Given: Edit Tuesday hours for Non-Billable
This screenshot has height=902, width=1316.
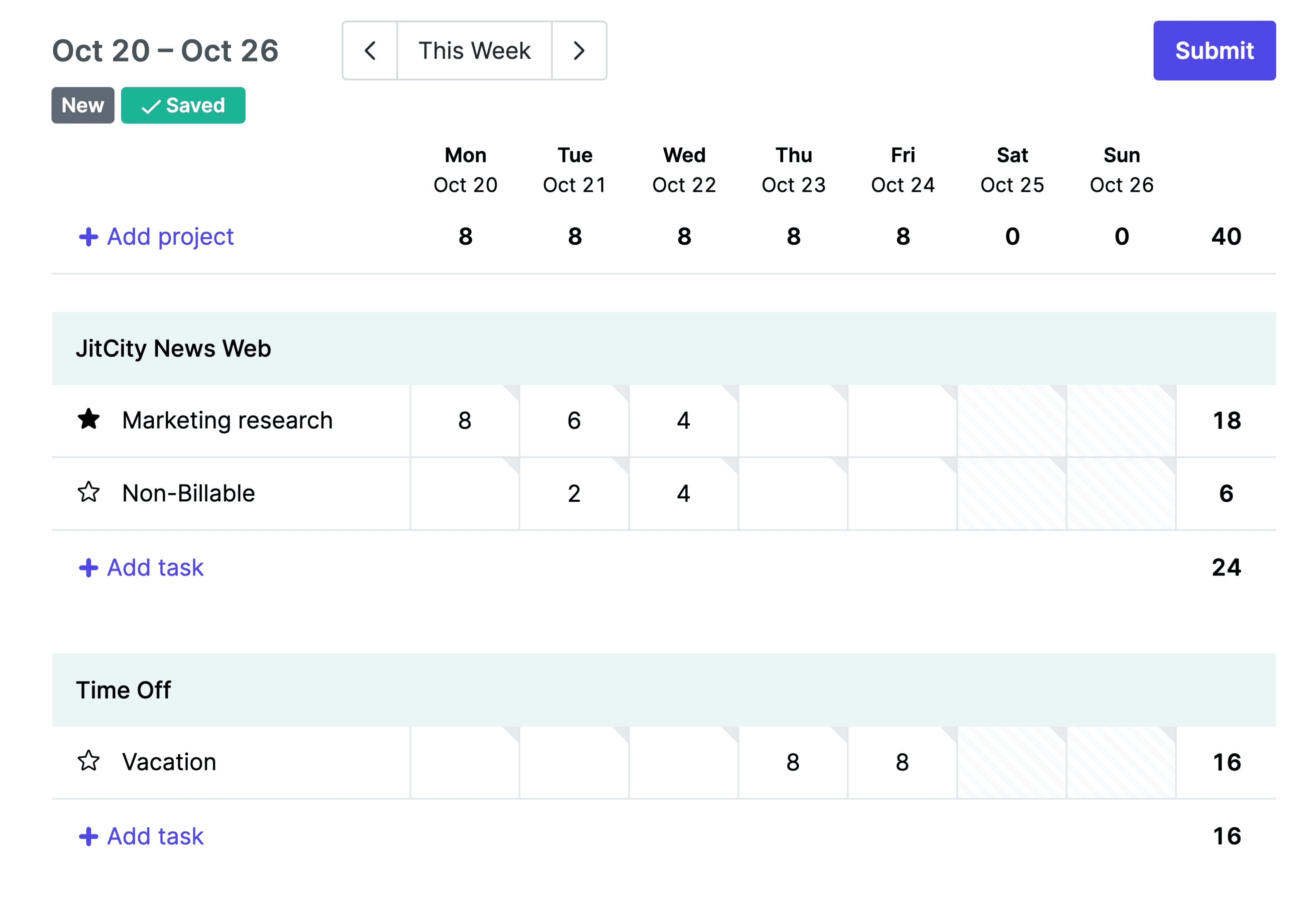Looking at the screenshot, I should tap(574, 493).
